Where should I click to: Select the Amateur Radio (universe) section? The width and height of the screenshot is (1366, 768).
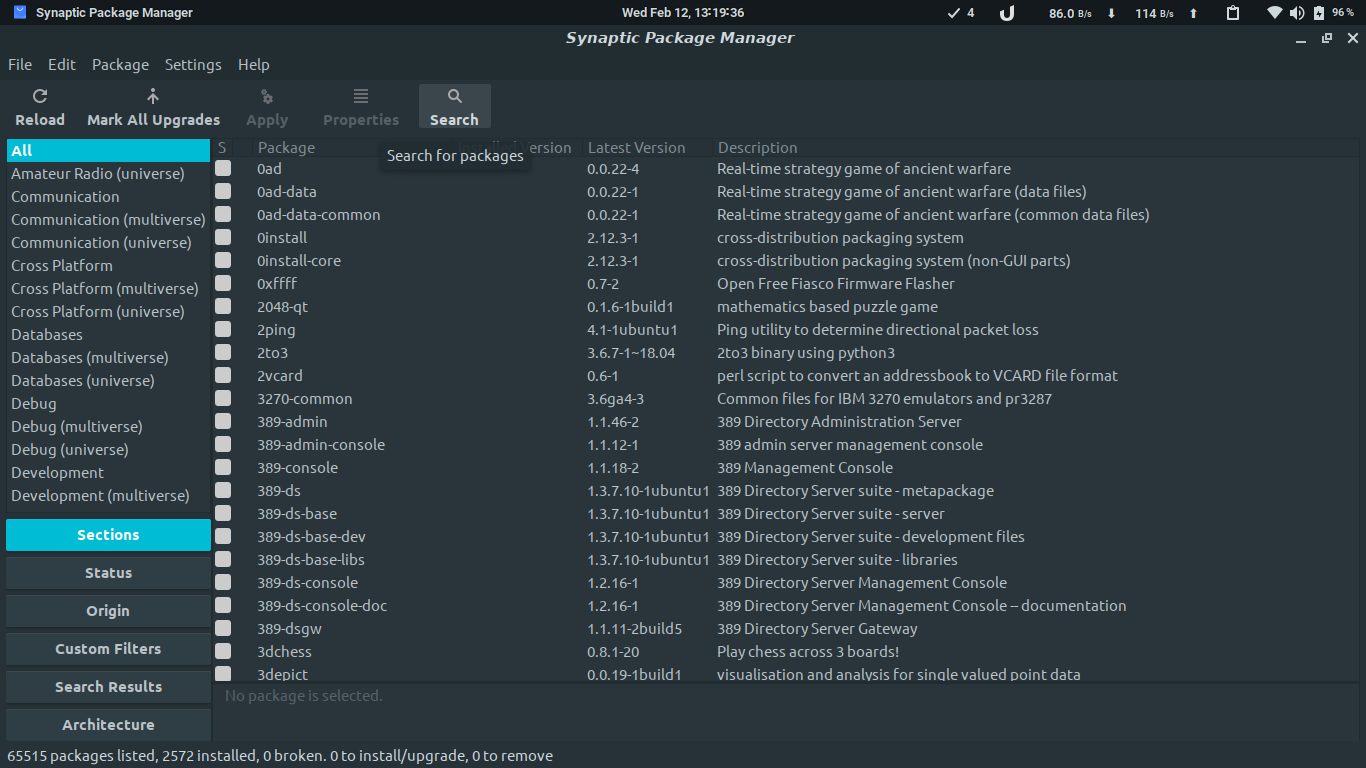[x=108, y=173]
